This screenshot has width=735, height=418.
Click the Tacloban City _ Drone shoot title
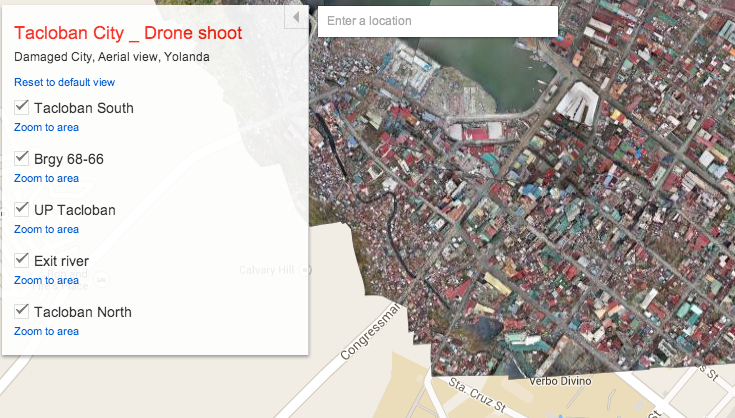click(x=128, y=34)
